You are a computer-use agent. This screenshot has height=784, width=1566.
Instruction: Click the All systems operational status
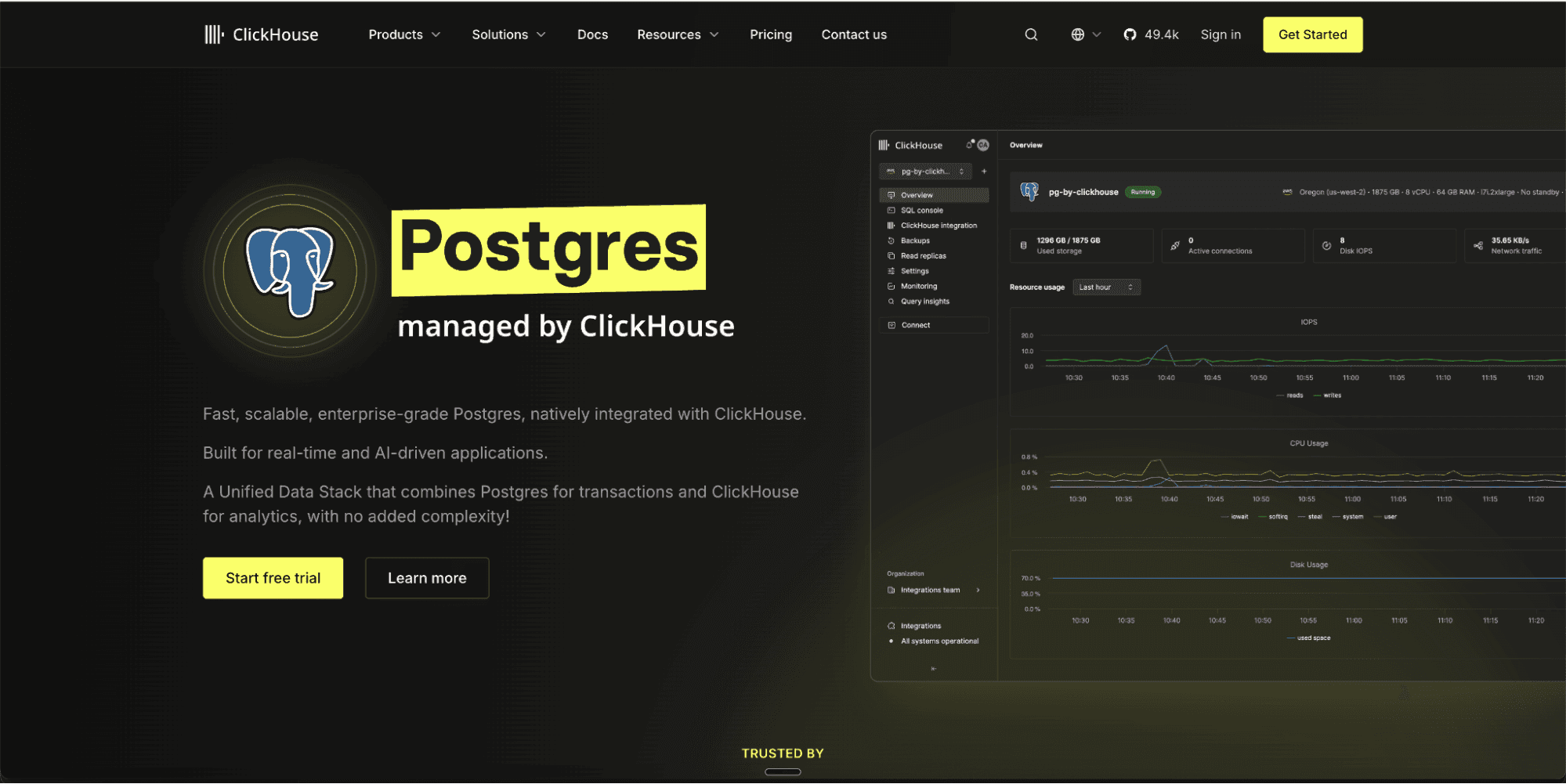point(933,641)
